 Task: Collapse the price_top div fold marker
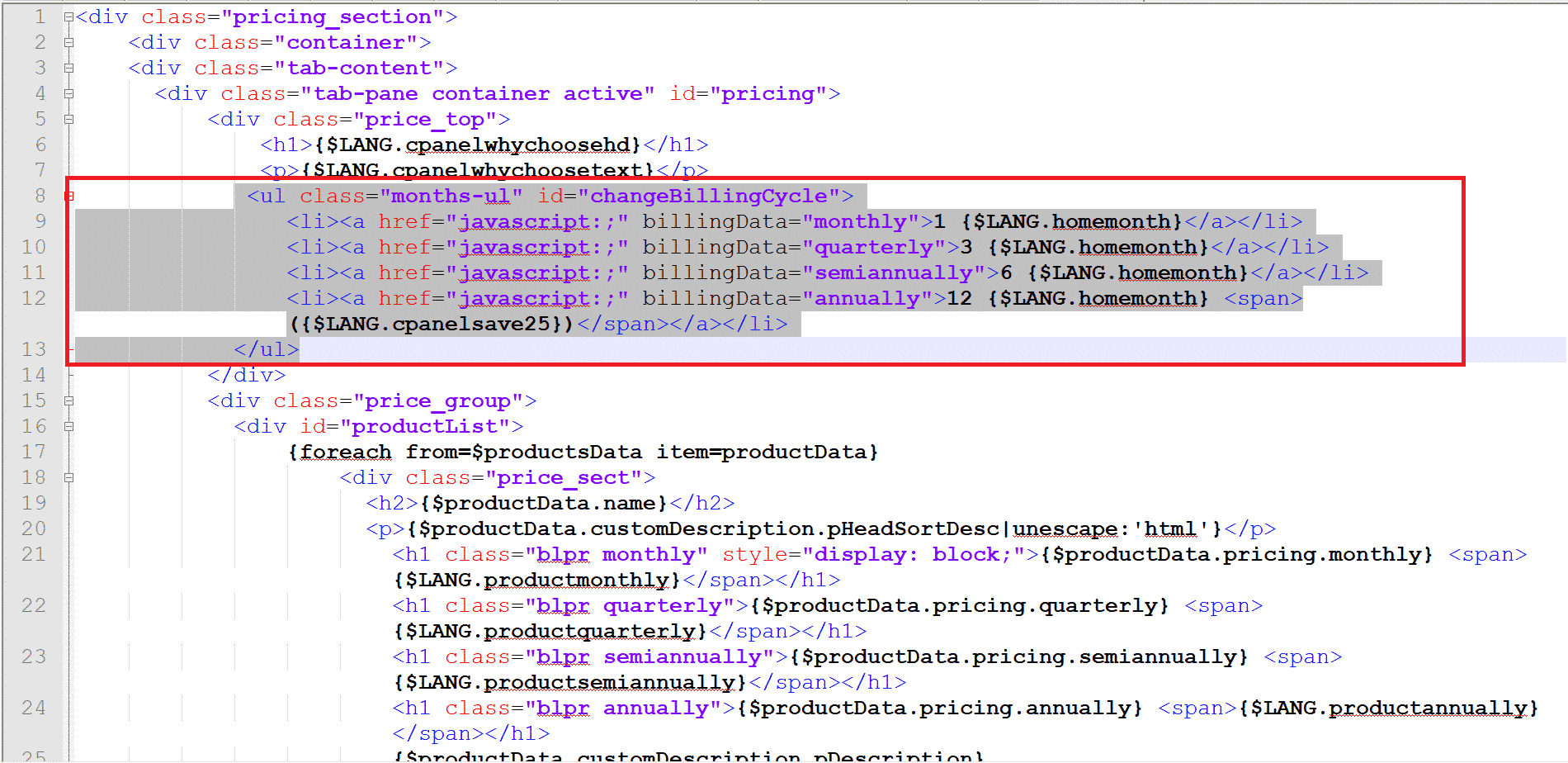69,119
